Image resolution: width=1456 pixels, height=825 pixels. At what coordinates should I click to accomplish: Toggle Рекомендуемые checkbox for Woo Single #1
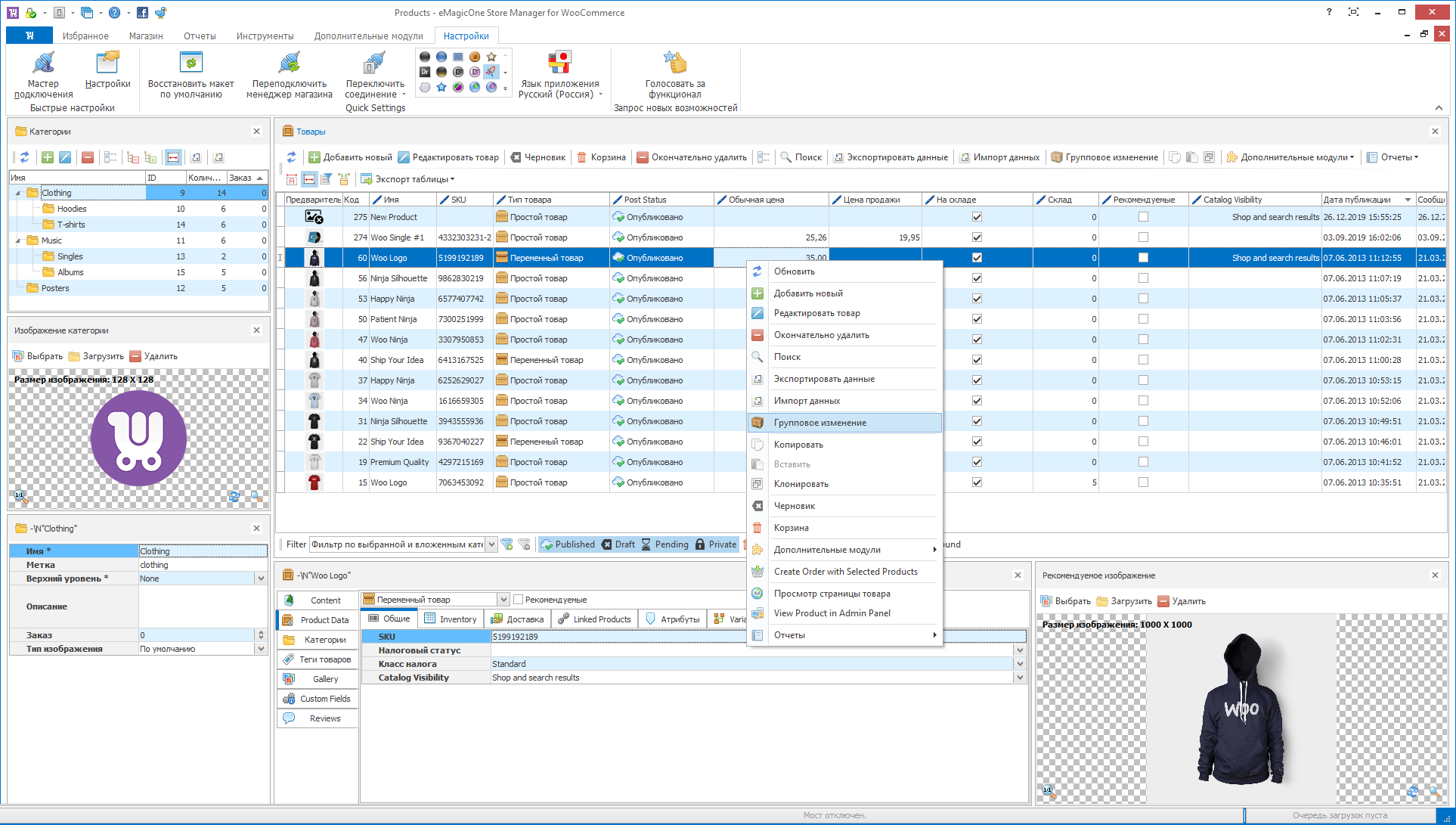coord(1143,237)
